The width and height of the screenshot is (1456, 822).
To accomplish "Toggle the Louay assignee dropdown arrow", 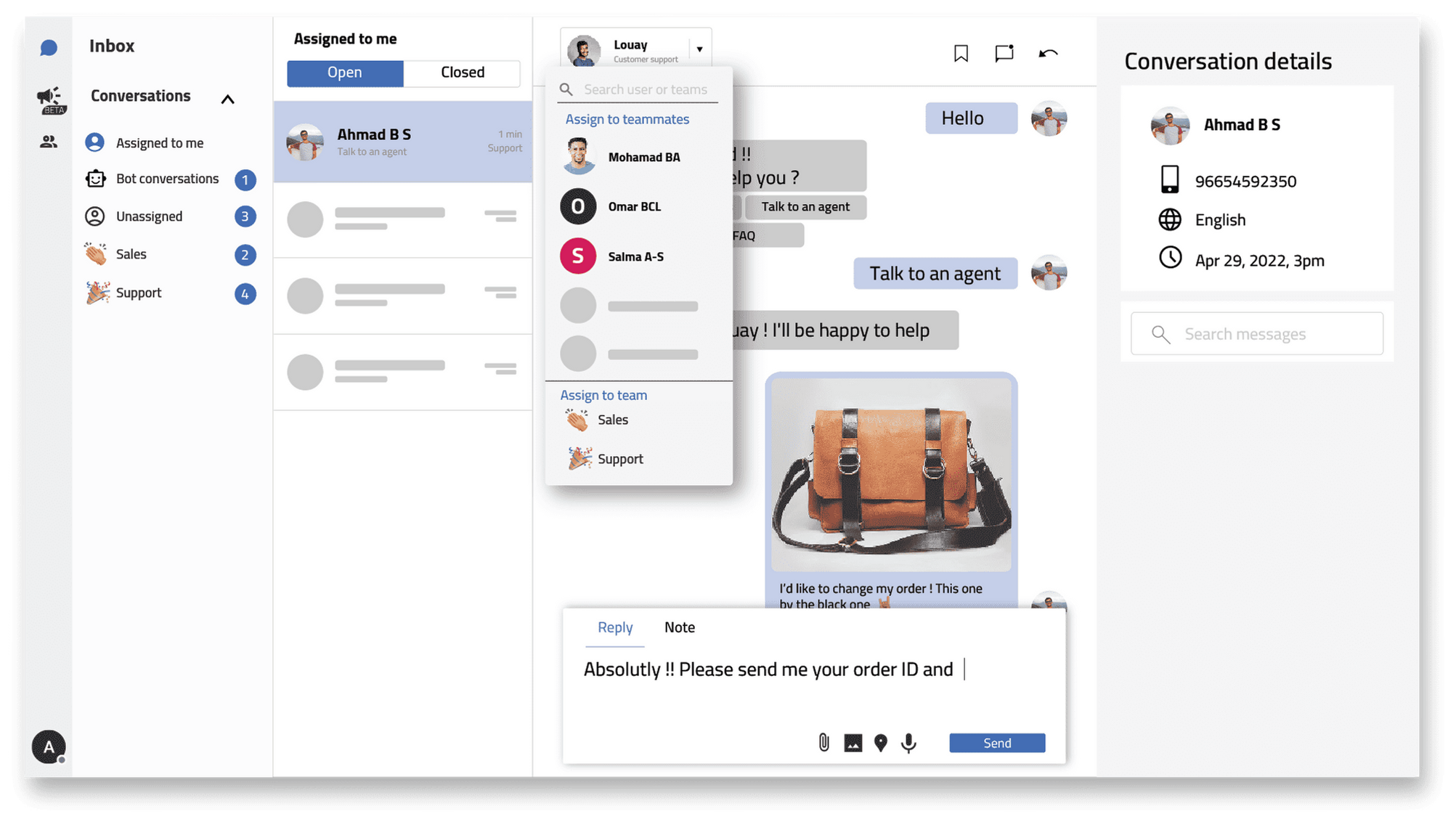I will pyautogui.click(x=699, y=49).
